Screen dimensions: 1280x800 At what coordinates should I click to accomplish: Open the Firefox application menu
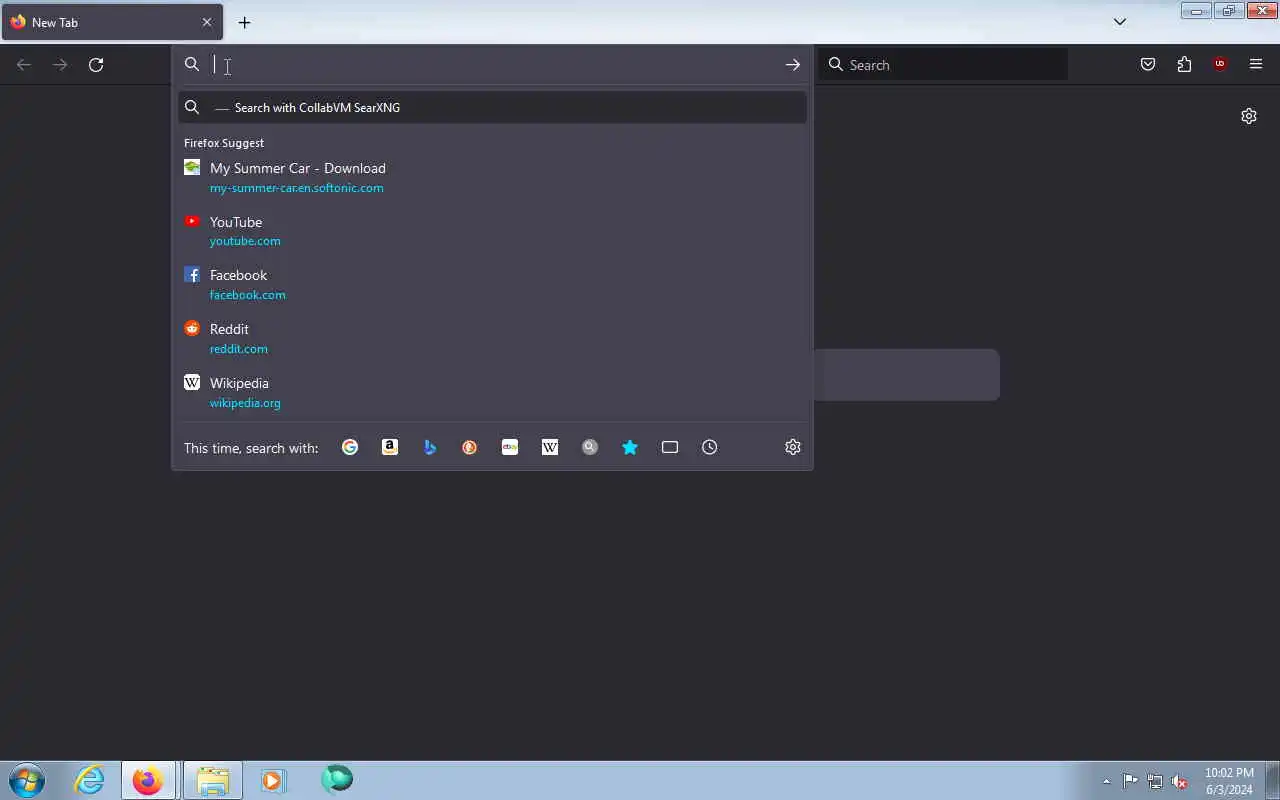pyautogui.click(x=1256, y=65)
